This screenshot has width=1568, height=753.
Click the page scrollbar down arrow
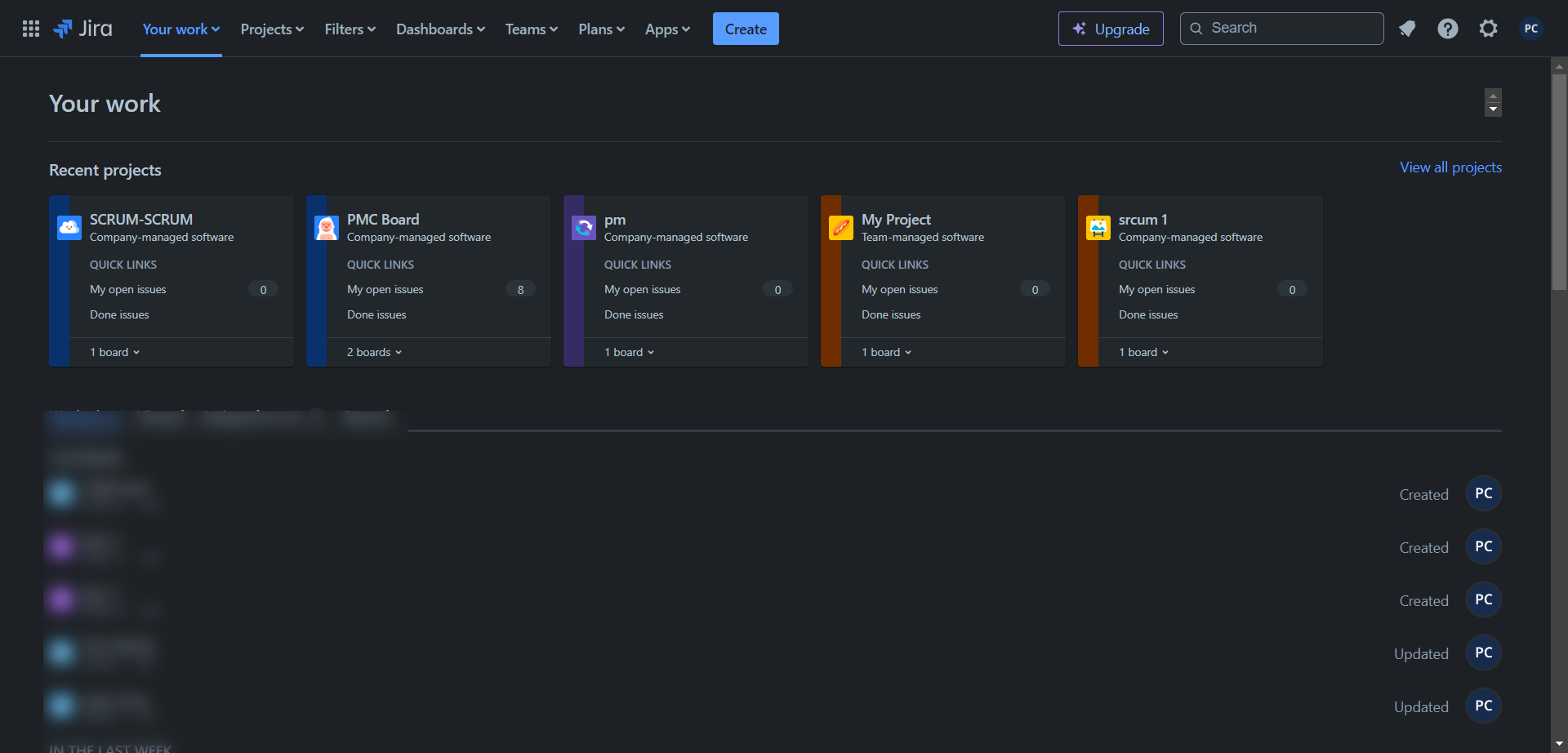tap(1559, 745)
